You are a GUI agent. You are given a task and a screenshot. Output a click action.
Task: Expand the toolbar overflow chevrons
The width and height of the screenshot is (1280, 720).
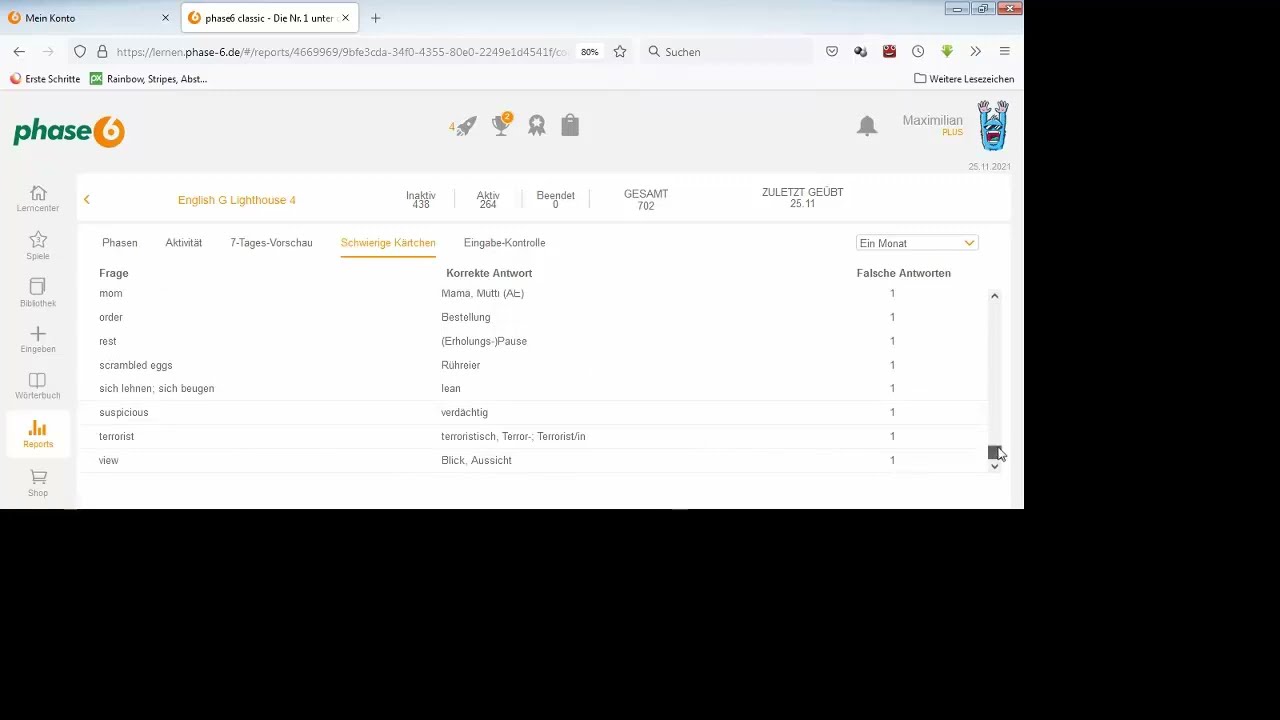975,52
